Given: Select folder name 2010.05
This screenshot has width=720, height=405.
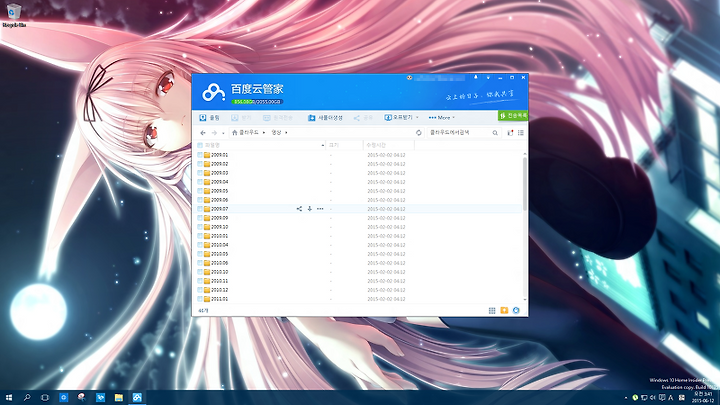Looking at the screenshot, I should coord(219,254).
